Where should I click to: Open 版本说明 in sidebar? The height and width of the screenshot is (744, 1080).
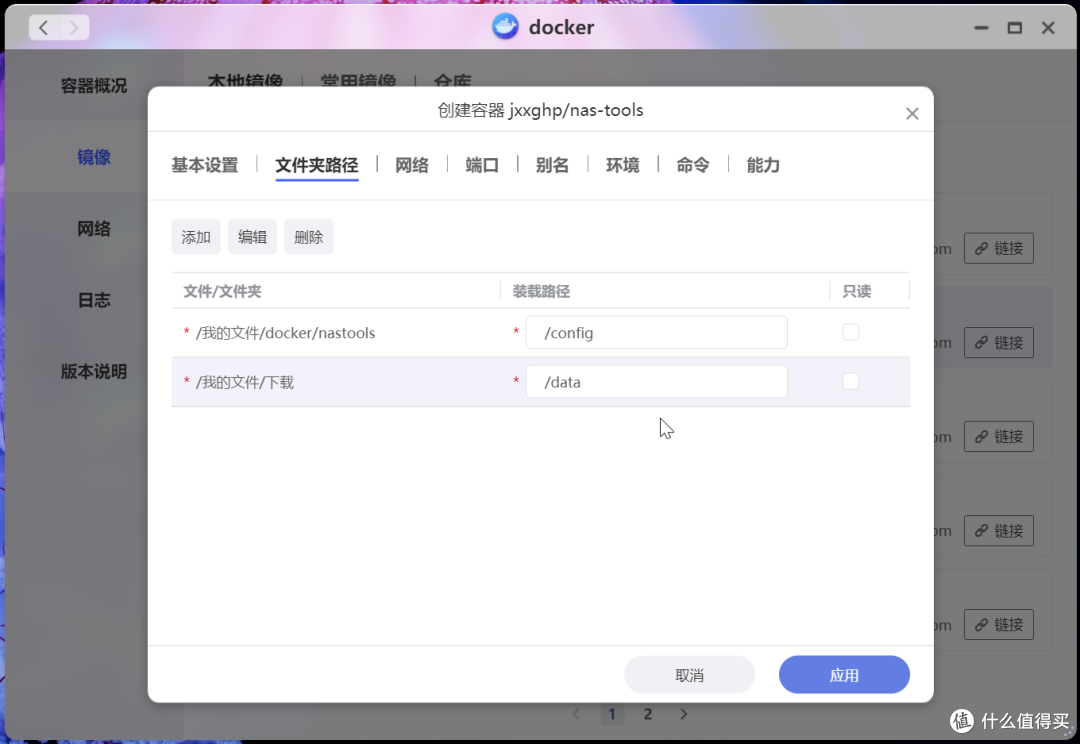pyautogui.click(x=94, y=372)
